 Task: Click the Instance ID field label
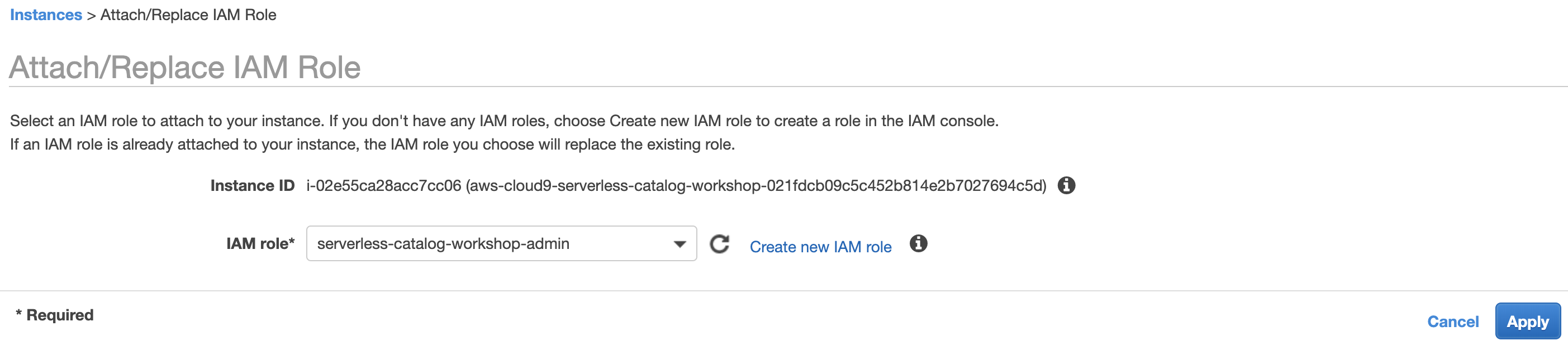click(x=252, y=185)
